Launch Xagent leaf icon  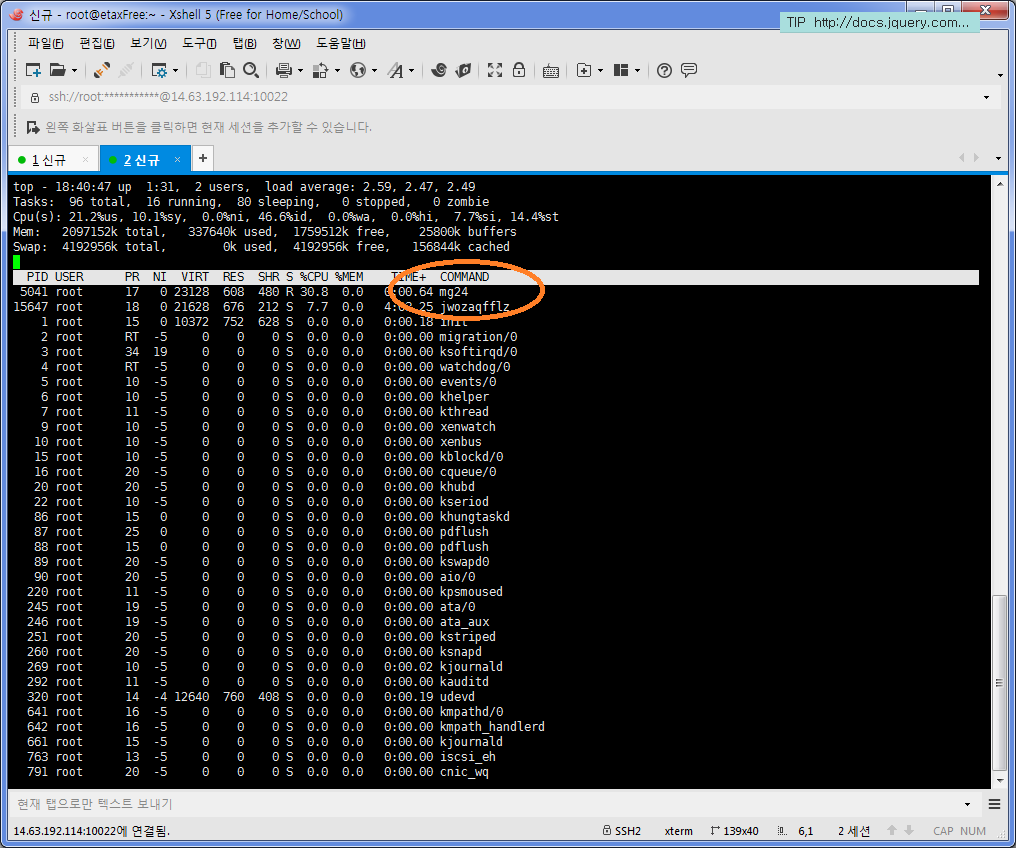(x=463, y=70)
